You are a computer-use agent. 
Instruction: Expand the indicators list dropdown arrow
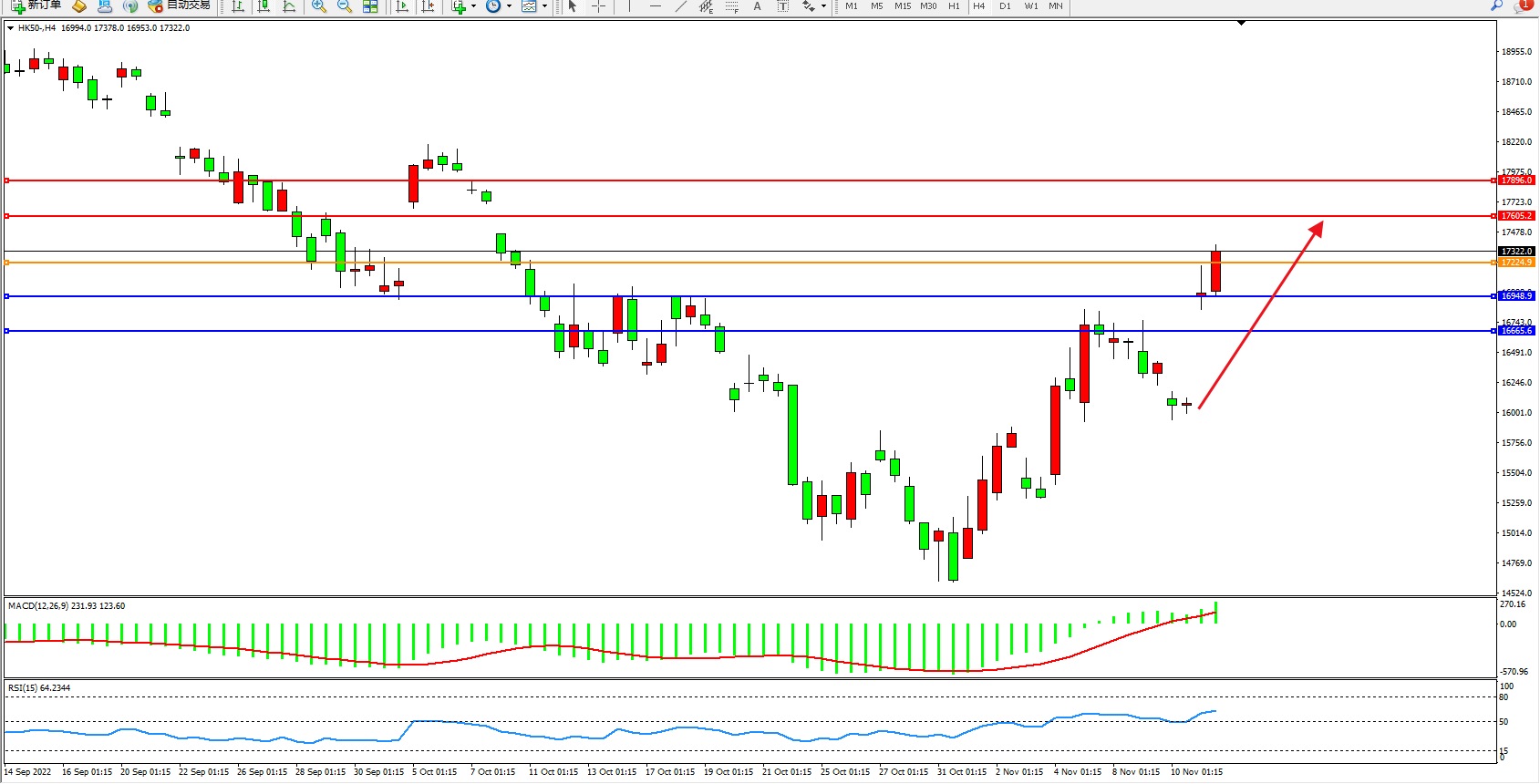coord(473,6)
